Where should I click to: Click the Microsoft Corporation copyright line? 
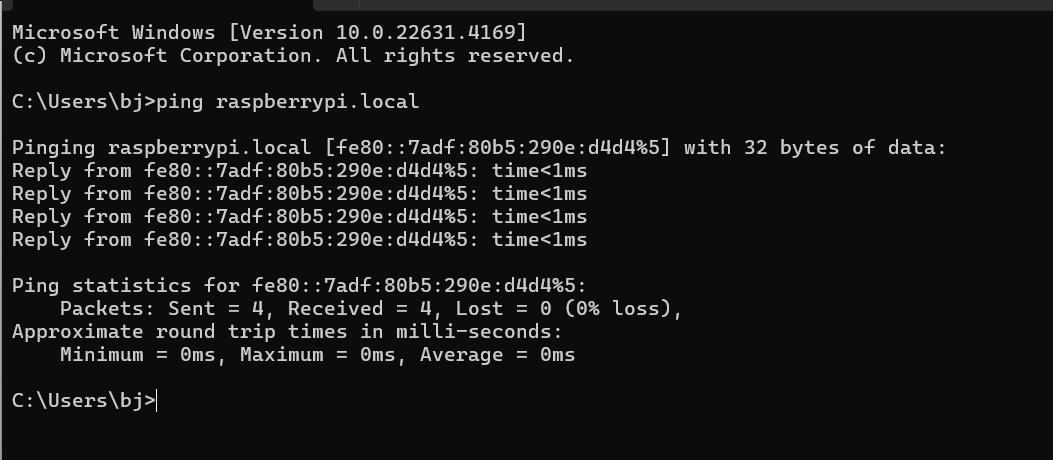(293, 56)
